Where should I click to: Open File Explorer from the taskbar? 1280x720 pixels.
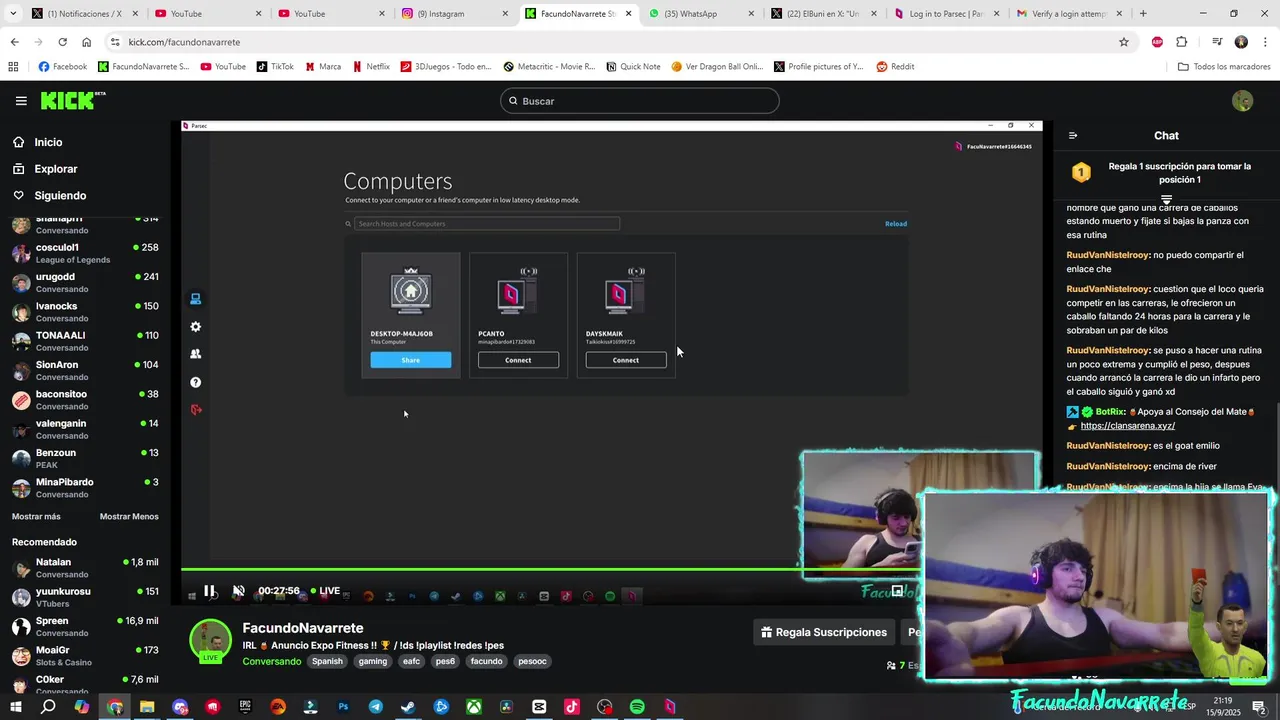tap(147, 707)
